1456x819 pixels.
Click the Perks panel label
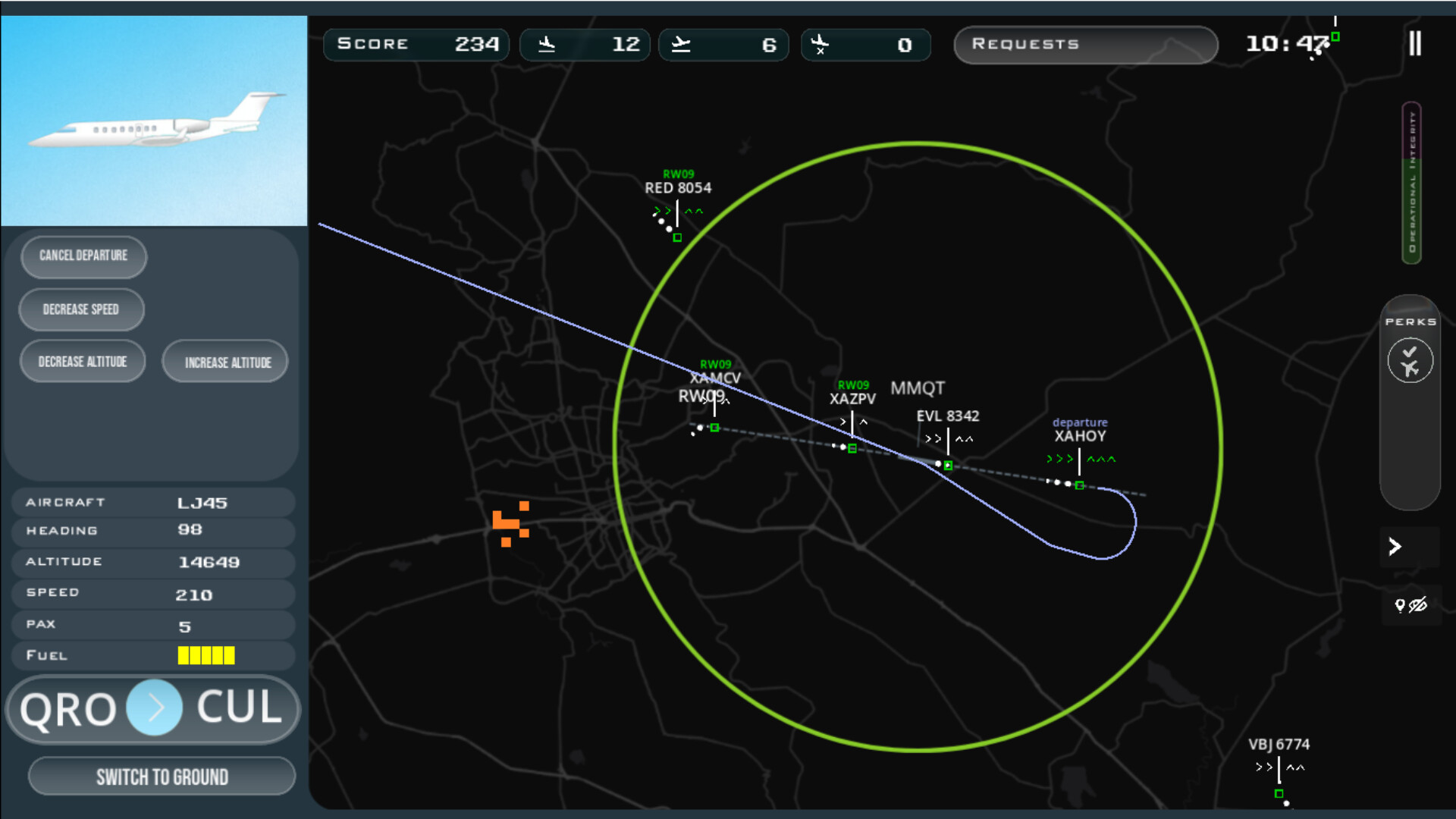[x=1410, y=322]
